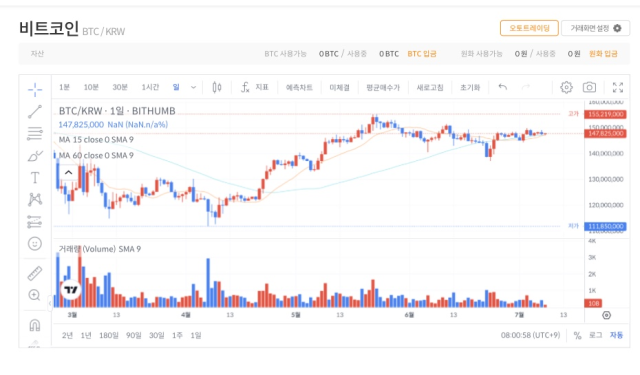Open the emoji sticker tool
This screenshot has width=640, height=375.
coord(35,244)
